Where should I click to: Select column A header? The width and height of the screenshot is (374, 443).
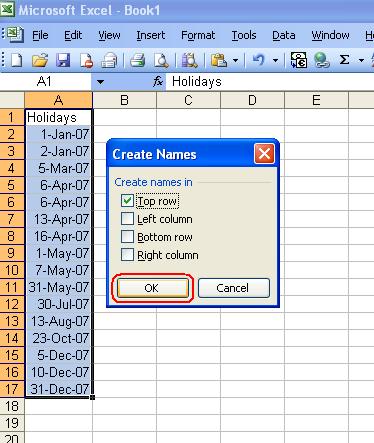coord(58,100)
